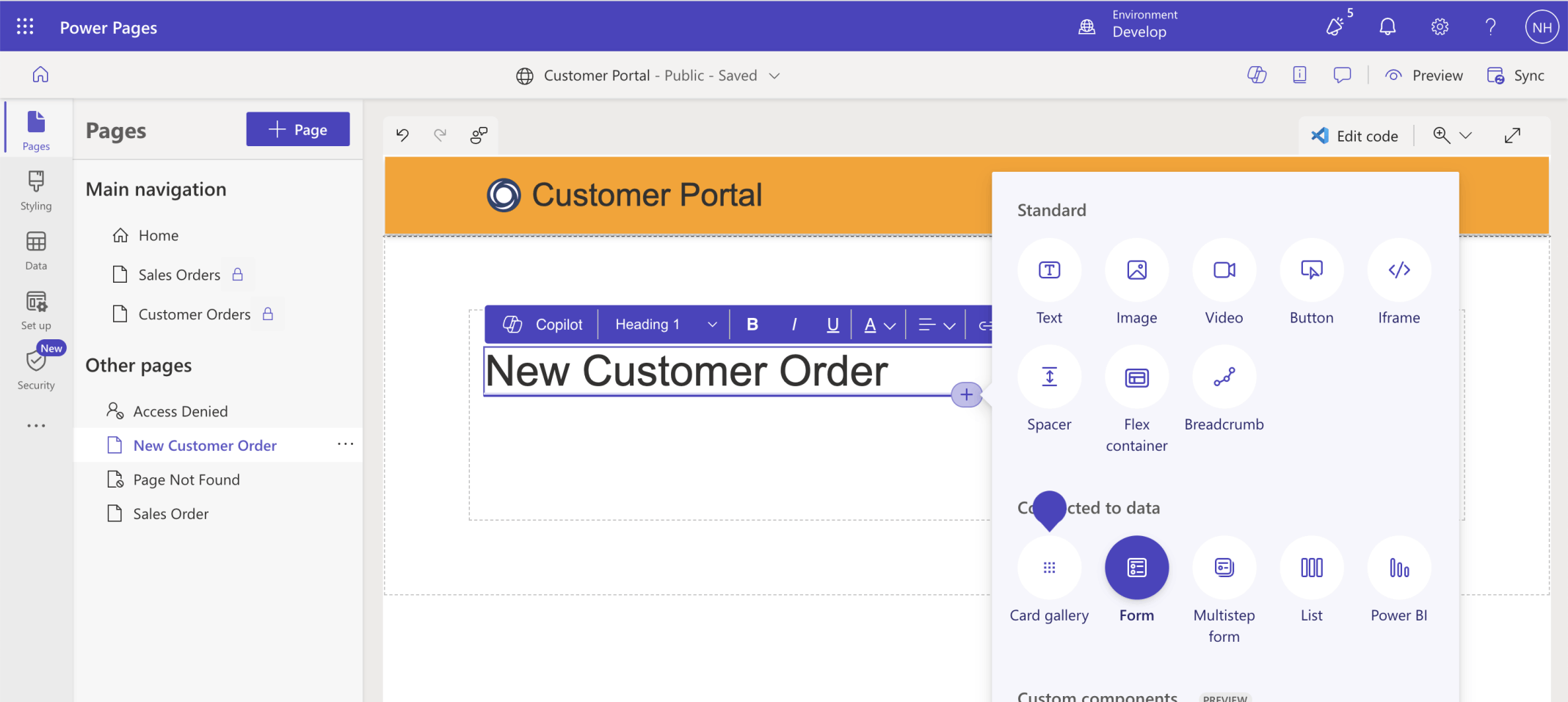1568x702 pixels.
Task: Switch to the Styling workspace
Action: point(36,190)
